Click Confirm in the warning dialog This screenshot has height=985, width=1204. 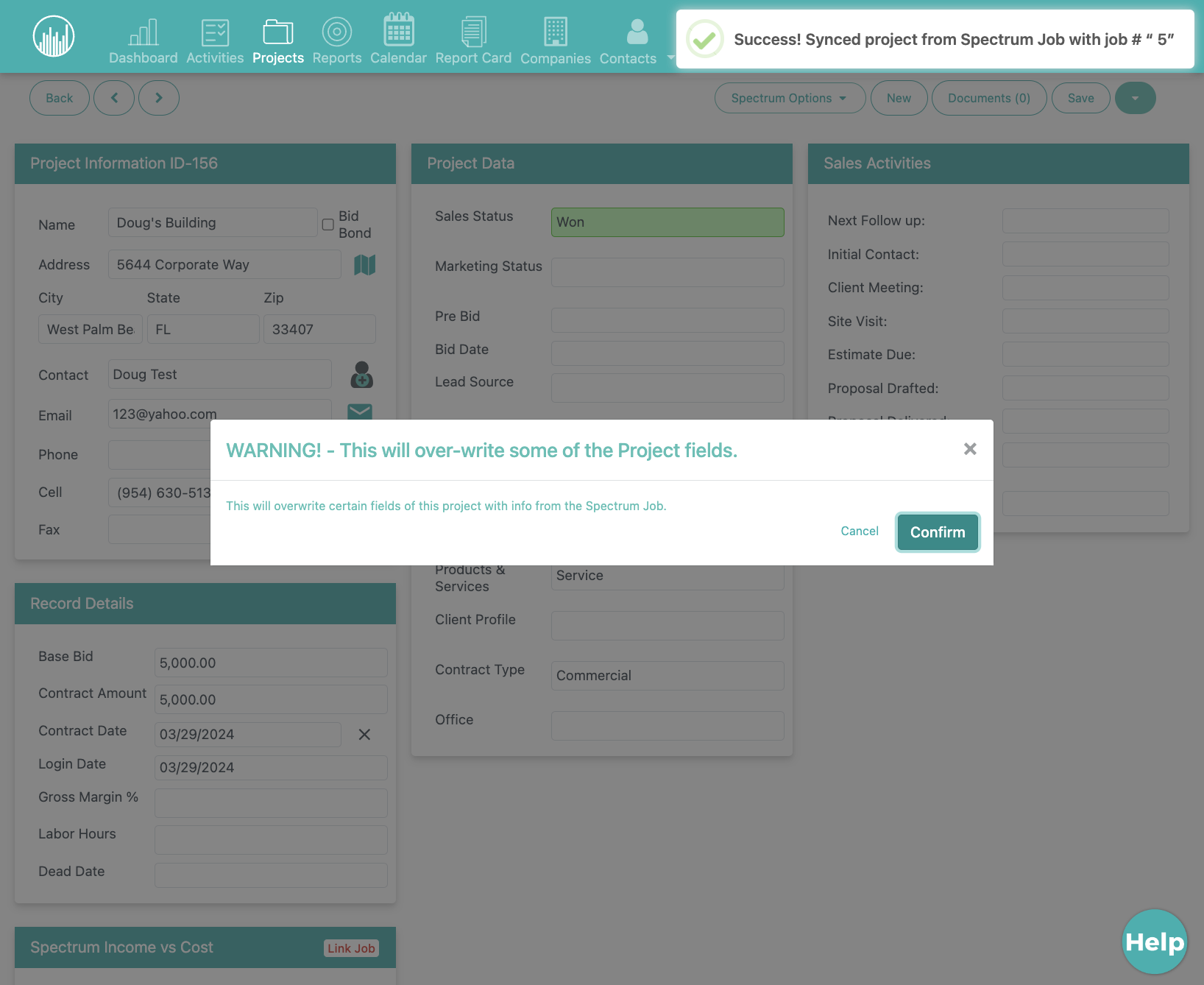(938, 532)
